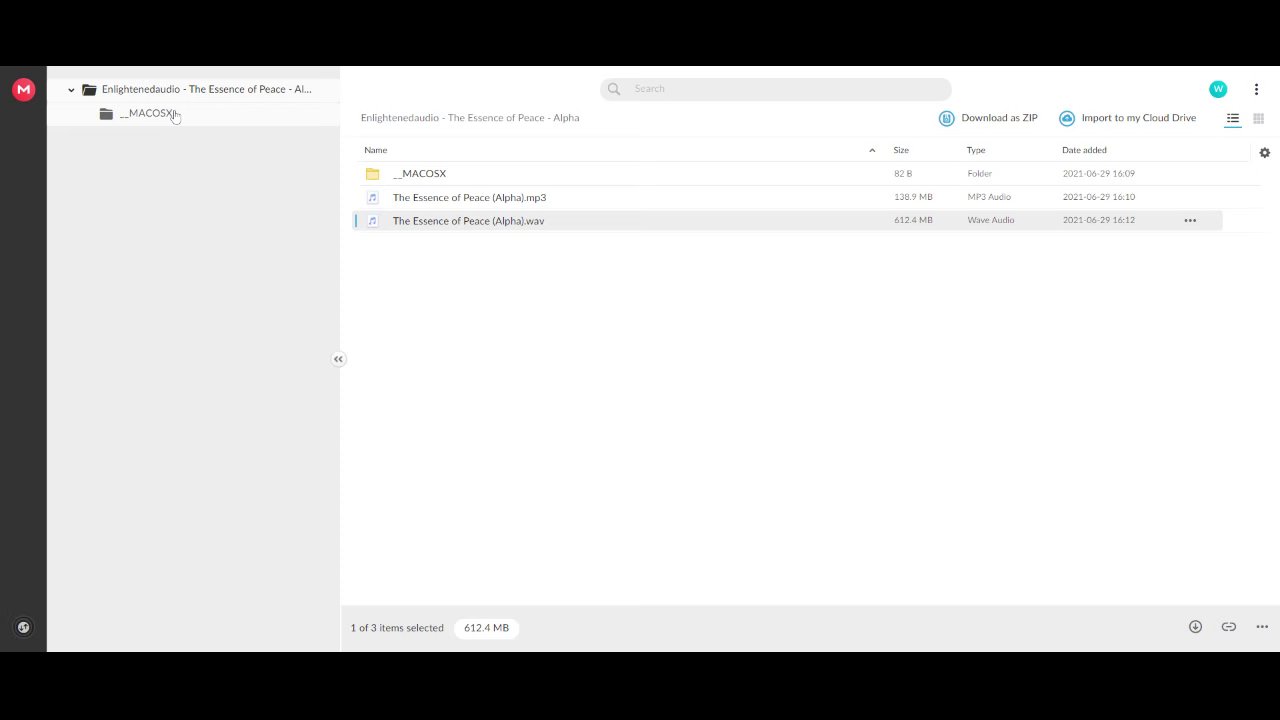Viewport: 1280px width, 720px height.
Task: Click 1 of 3 items selected text
Action: point(397,628)
